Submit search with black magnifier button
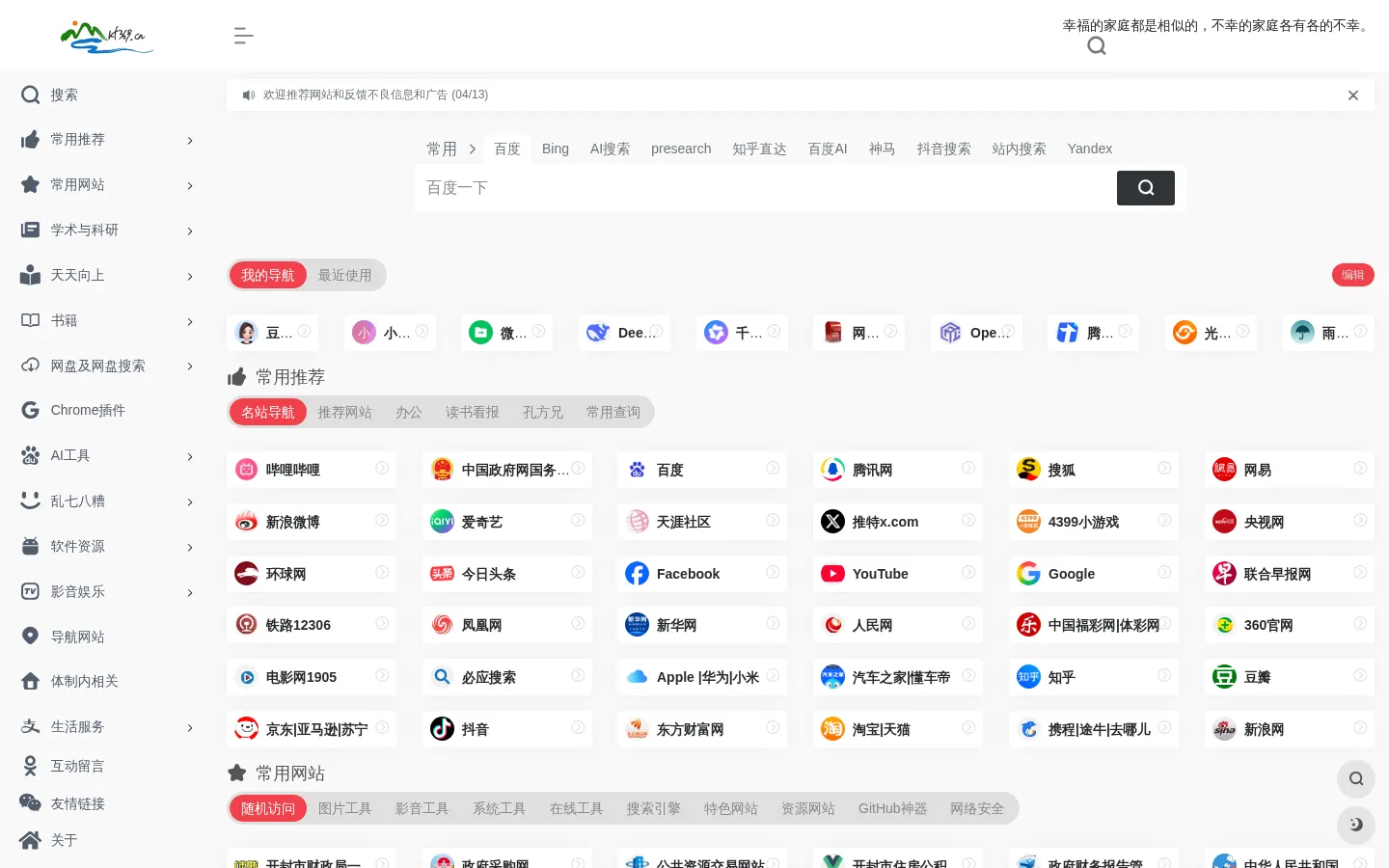 click(x=1146, y=188)
